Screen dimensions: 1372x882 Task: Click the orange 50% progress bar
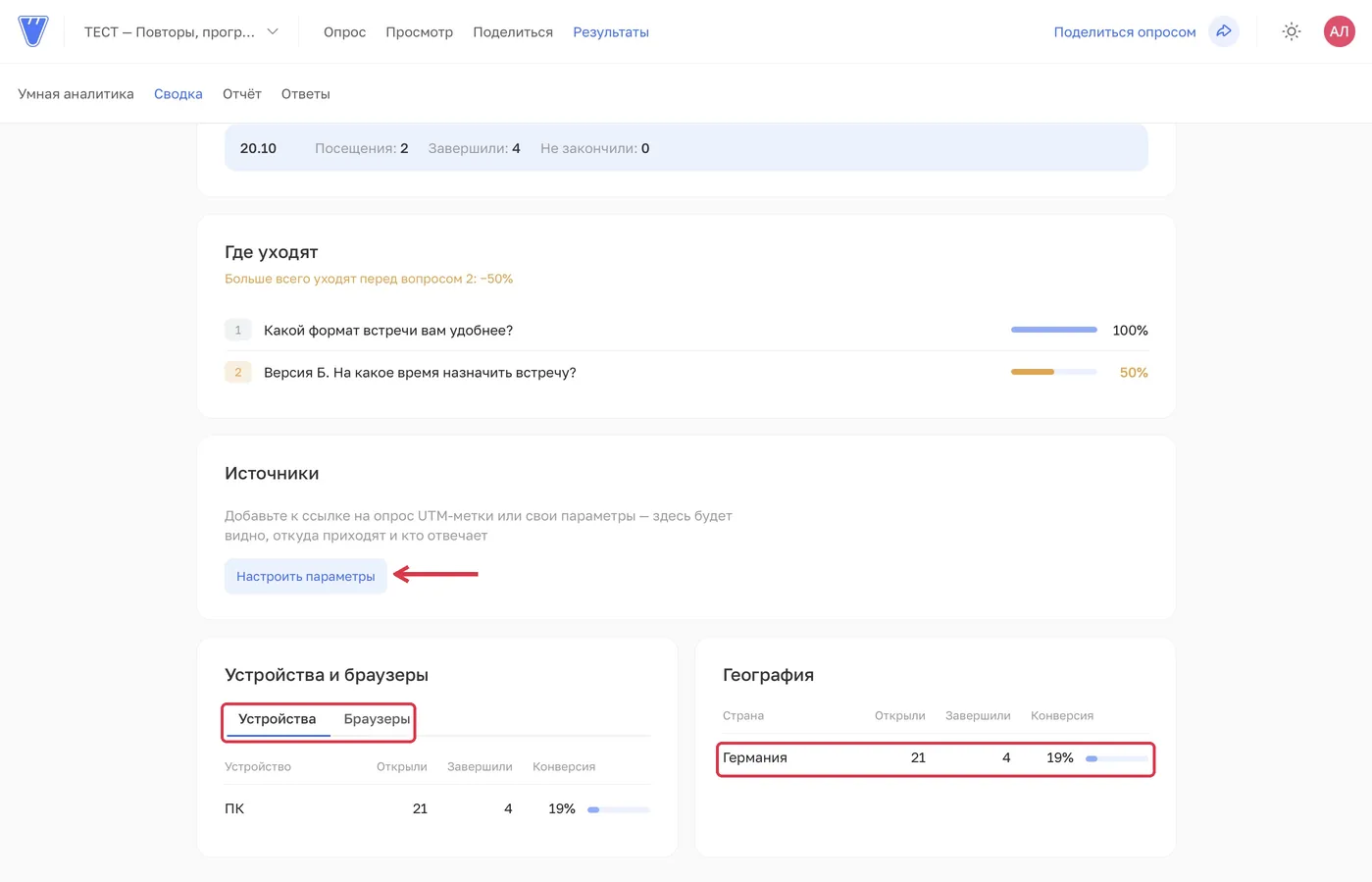pos(1054,372)
